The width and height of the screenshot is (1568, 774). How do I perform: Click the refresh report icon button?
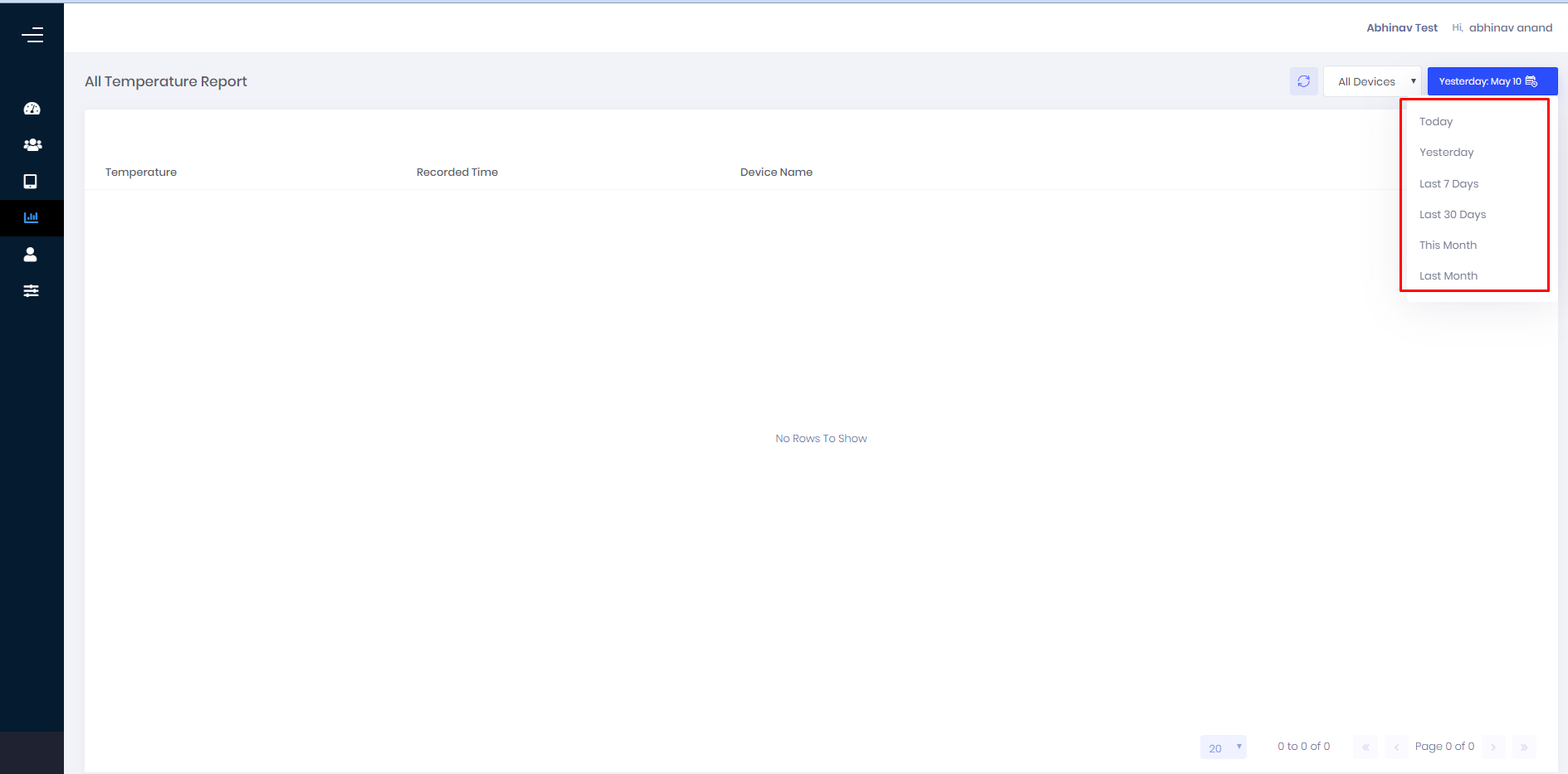coord(1304,81)
